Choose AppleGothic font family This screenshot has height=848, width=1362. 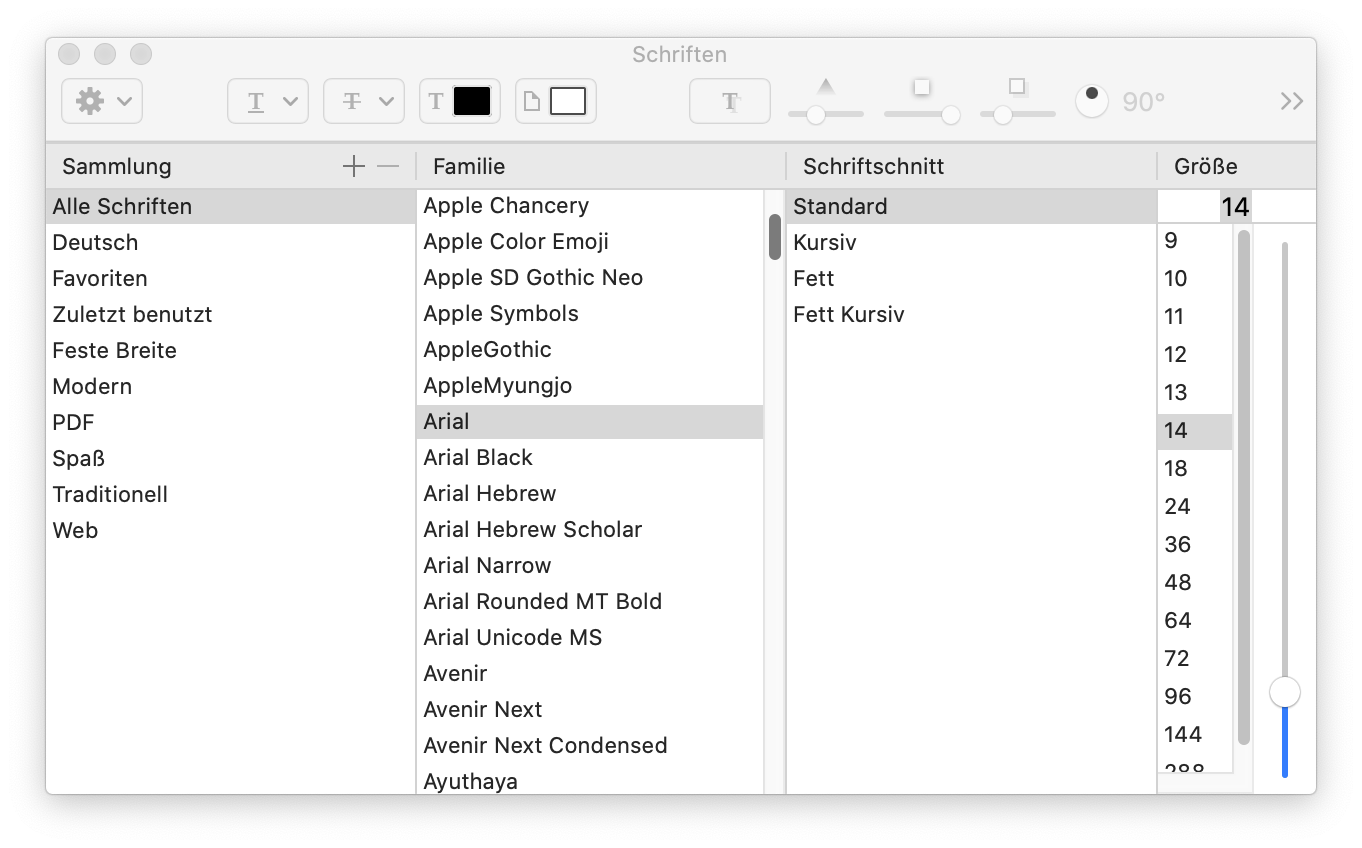pyautogui.click(x=590, y=349)
